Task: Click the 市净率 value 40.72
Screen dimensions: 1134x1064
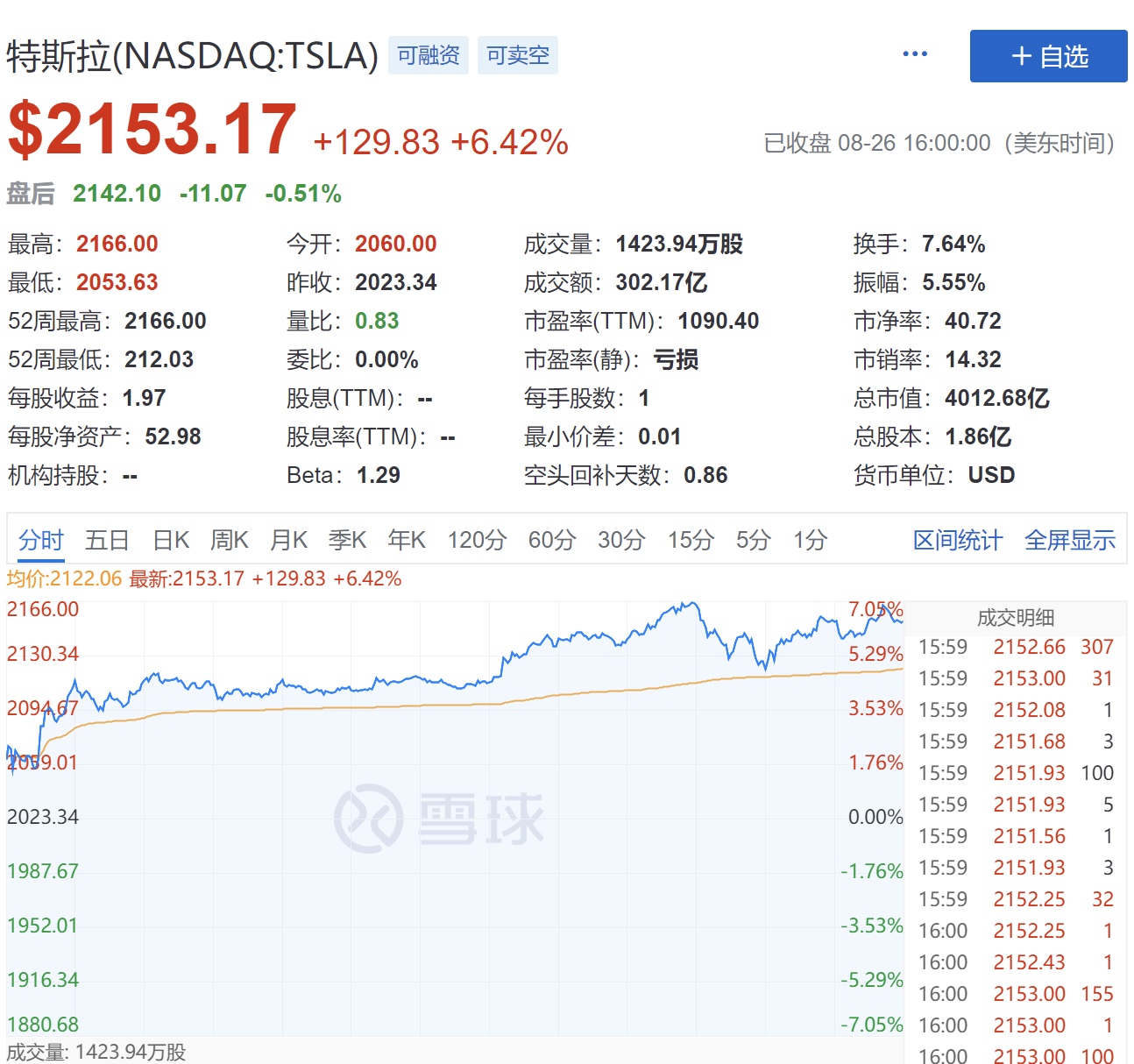Action: coord(973,321)
